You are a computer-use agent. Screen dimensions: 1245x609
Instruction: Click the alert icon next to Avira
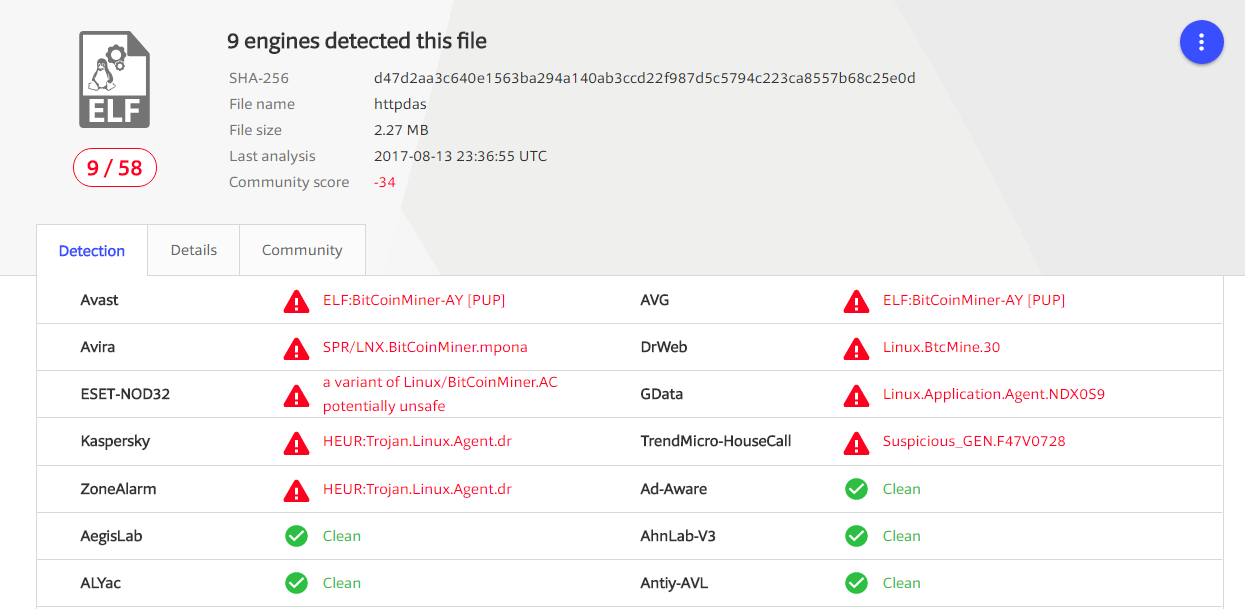[296, 348]
